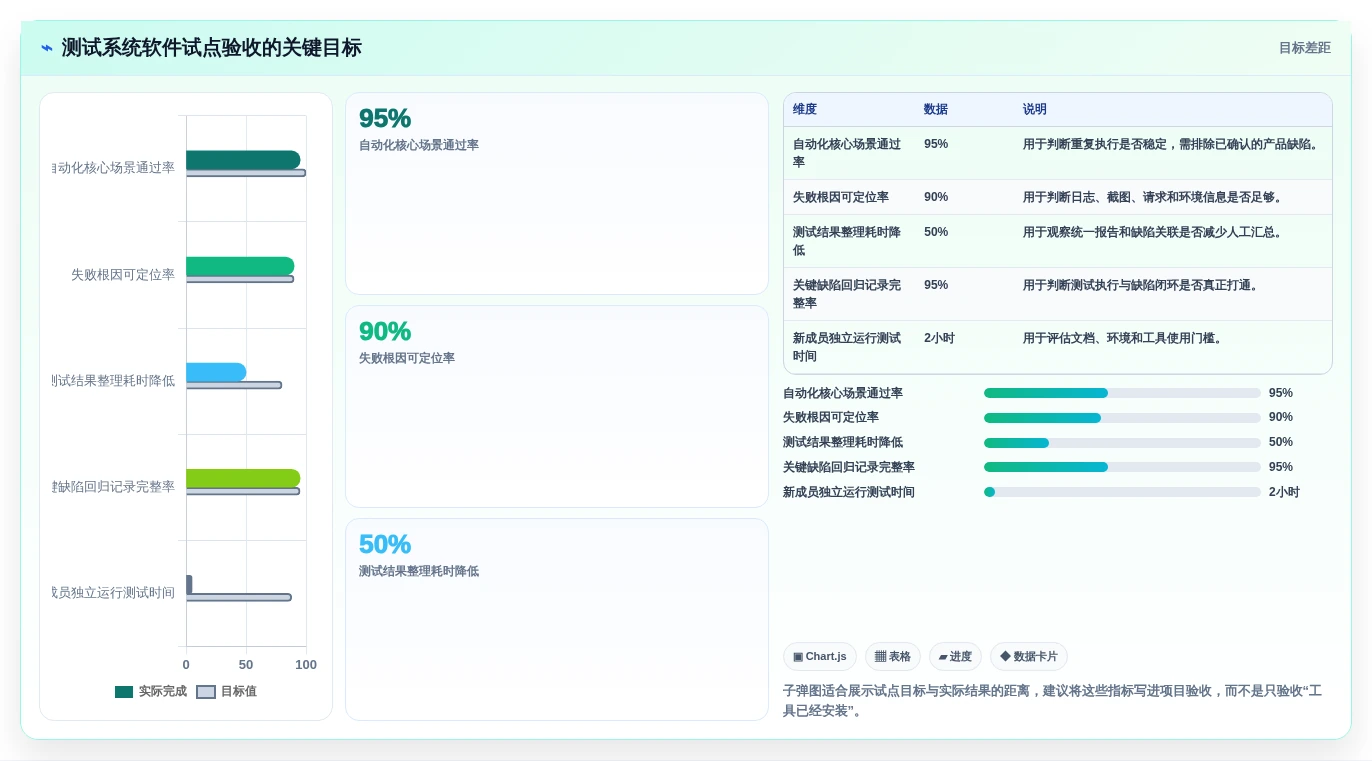Click progress bar for 自动化核心场景通过率
This screenshot has width=1372, height=761.
click(x=1122, y=393)
